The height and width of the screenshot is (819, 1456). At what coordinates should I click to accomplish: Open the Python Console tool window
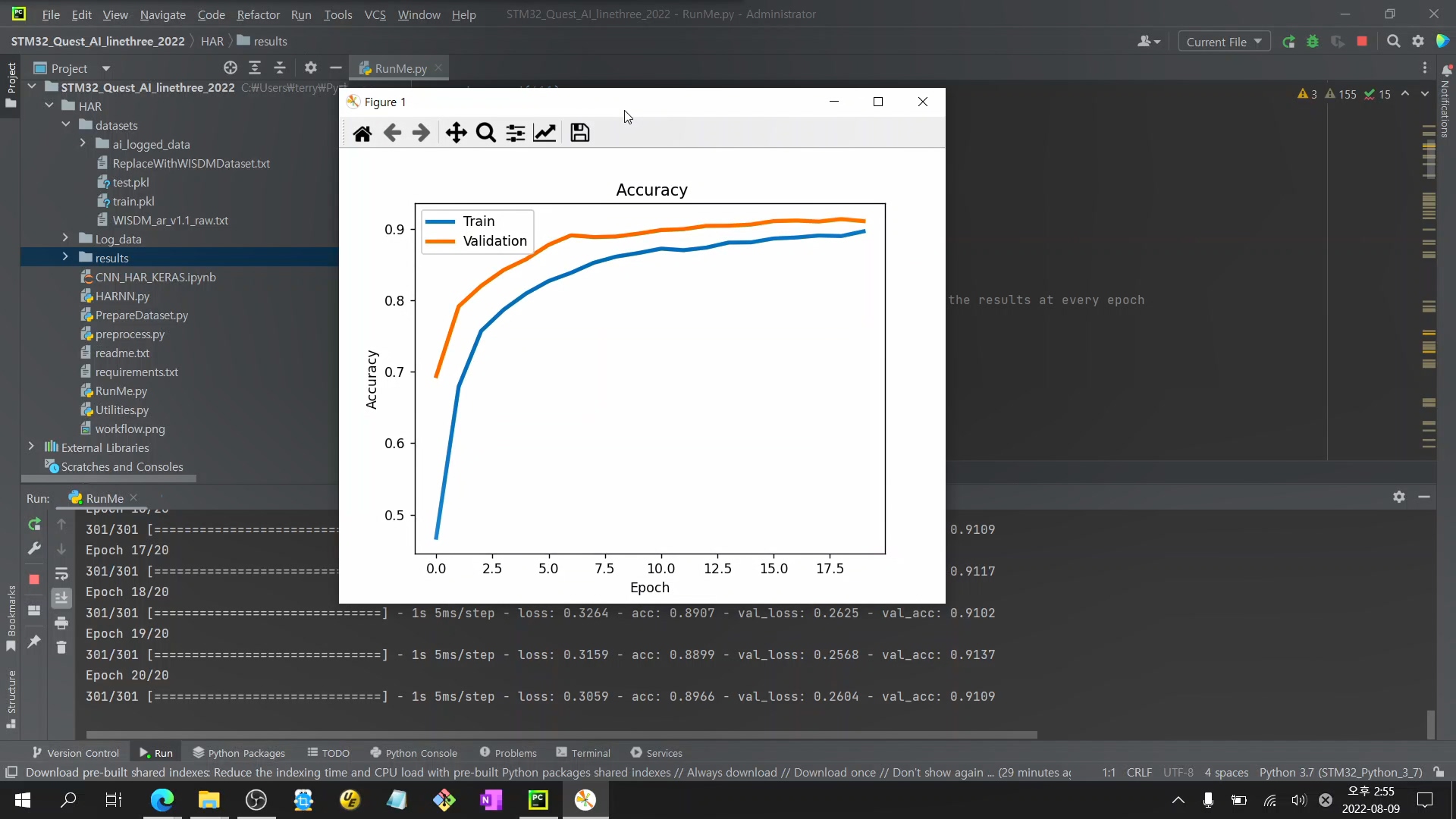(413, 753)
